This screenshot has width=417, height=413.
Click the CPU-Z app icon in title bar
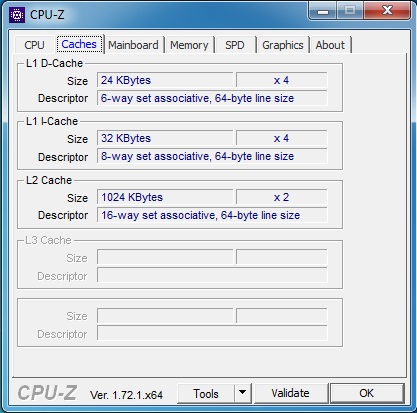tap(17, 15)
